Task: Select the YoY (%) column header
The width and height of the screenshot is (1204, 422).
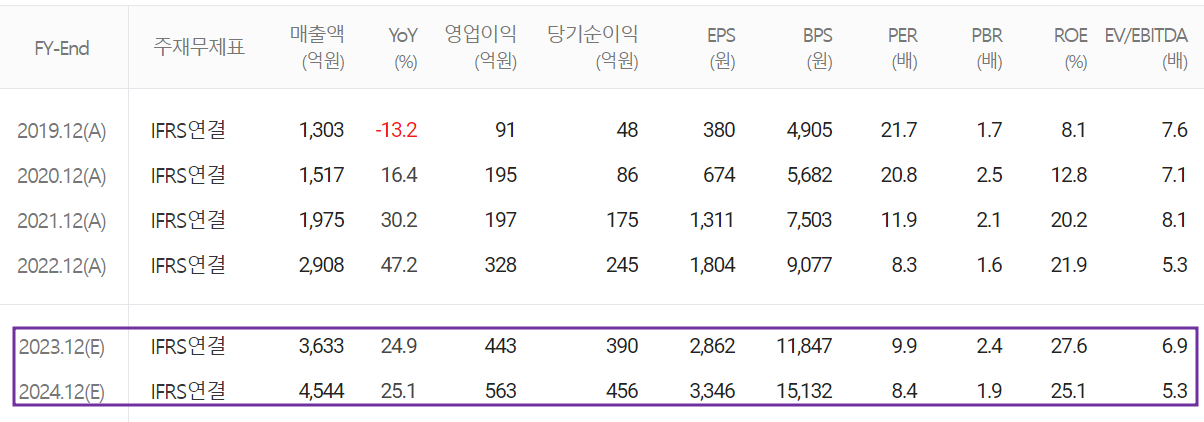Action: tap(403, 47)
